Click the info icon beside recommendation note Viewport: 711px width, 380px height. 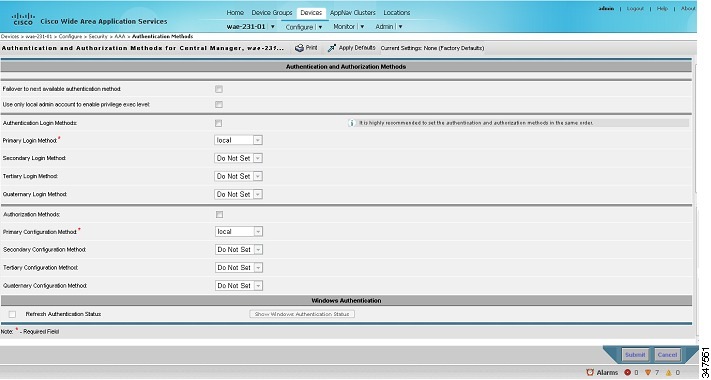click(x=351, y=123)
